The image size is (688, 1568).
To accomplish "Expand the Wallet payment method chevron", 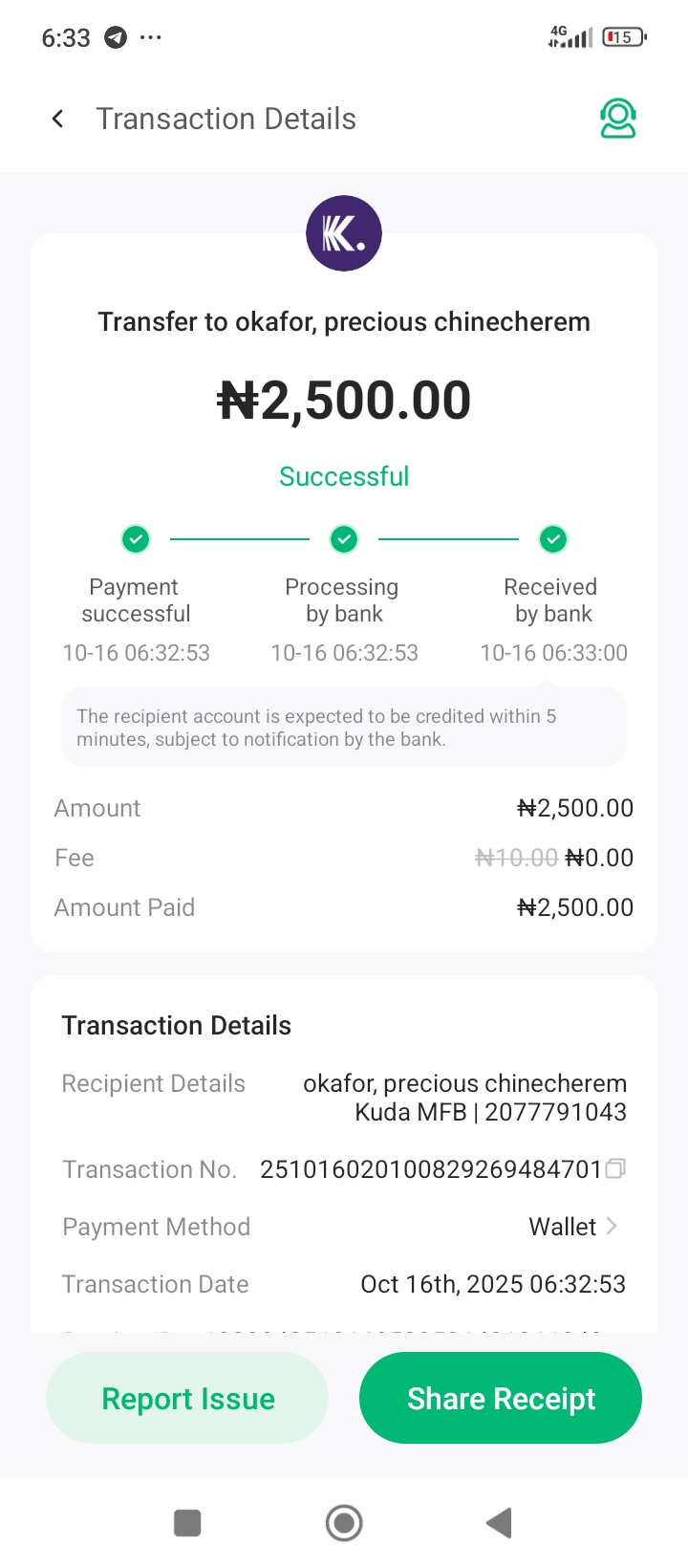I will click(x=612, y=1226).
